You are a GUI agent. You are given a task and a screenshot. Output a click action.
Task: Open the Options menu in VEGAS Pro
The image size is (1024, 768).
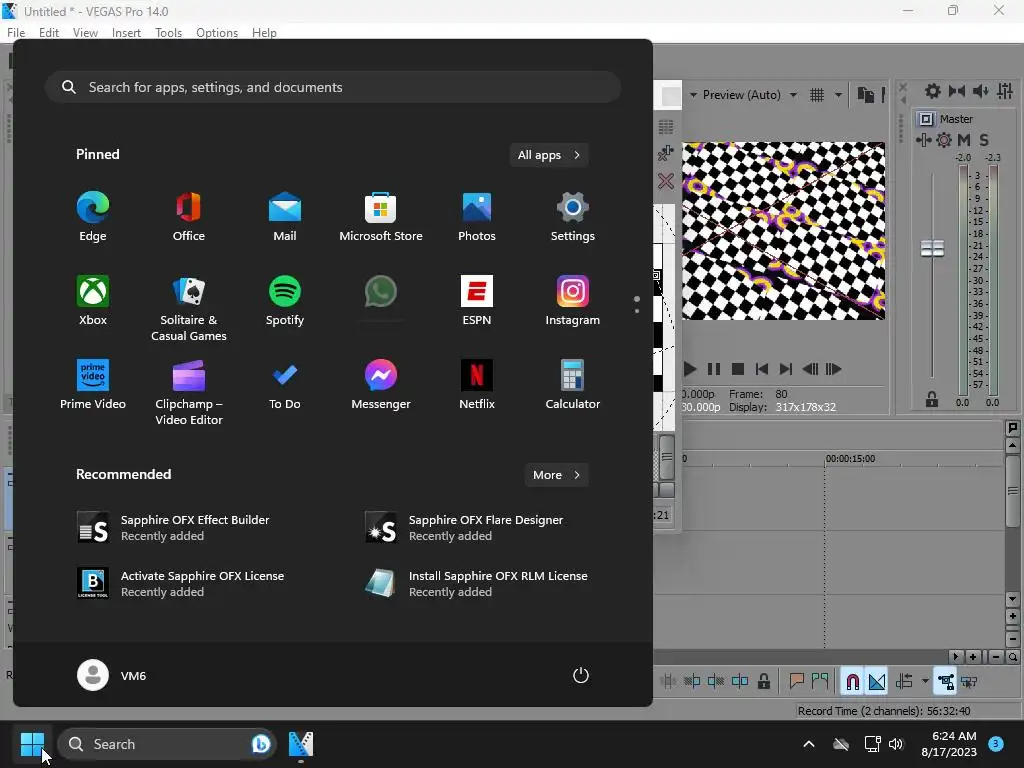217,33
